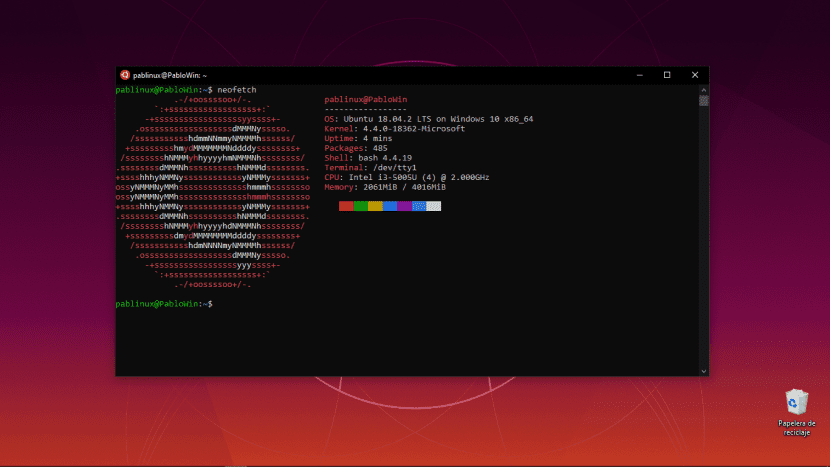
Task: Open the Papelera de reciclaje desktop icon
Action: pos(797,412)
